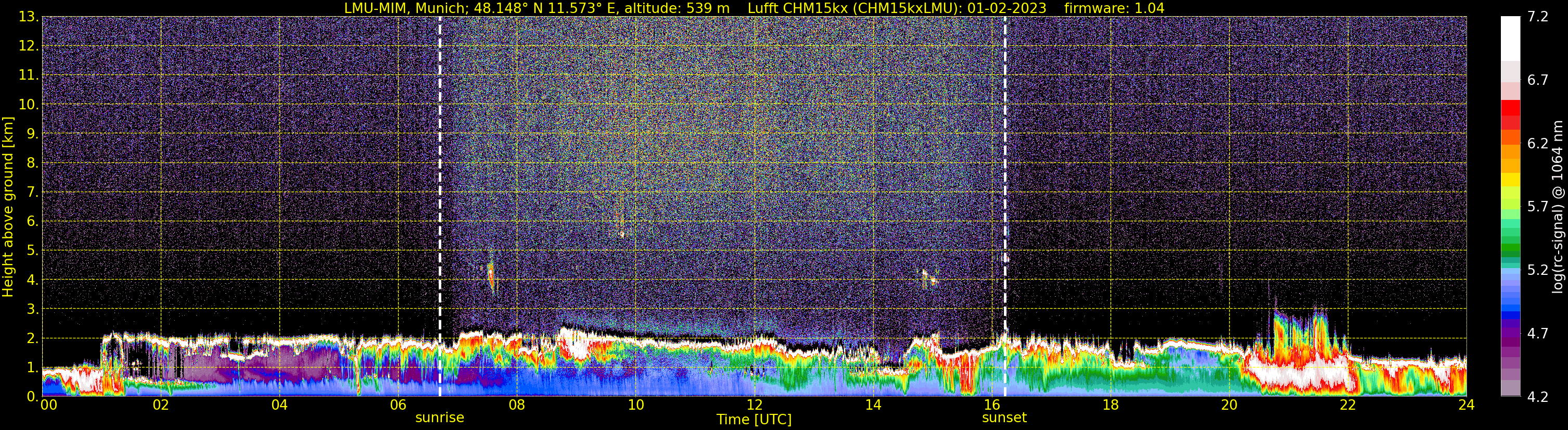Click the 'firmware: 1.04' label in title

[x=1115, y=8]
